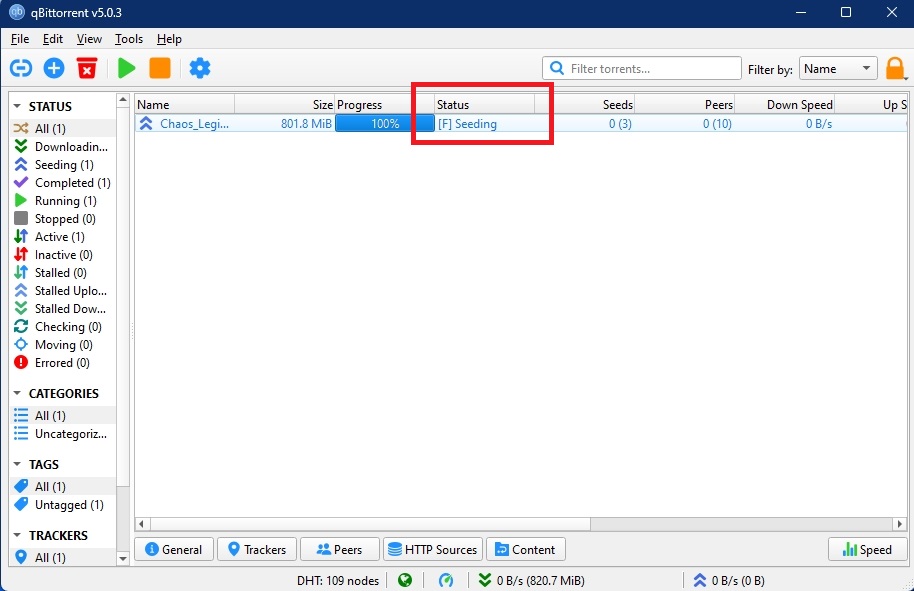
Task: Select All (1) under STATUS
Action: coord(63,128)
